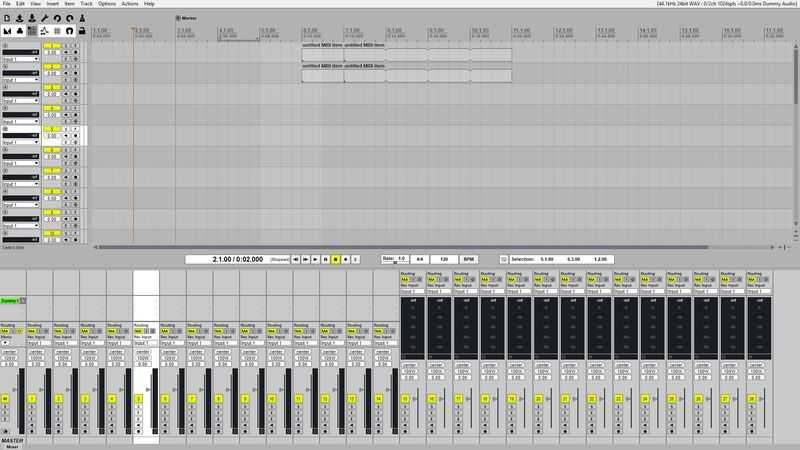Image resolution: width=800 pixels, height=450 pixels.
Task: Open the Insert menu
Action: click(x=53, y=4)
